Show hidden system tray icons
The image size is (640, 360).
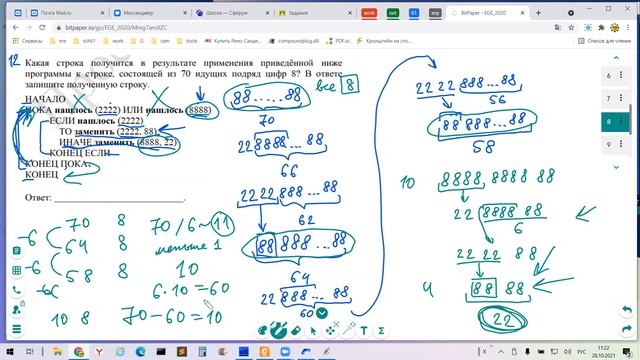click(x=501, y=351)
